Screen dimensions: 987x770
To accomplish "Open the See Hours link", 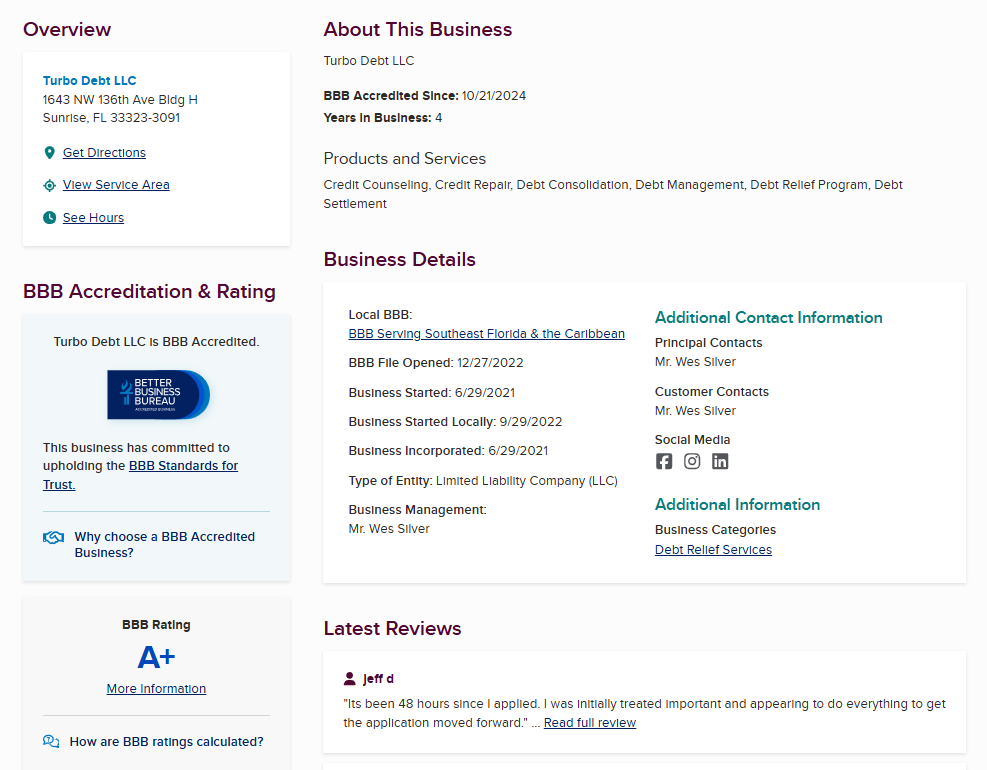I will coord(93,217).
